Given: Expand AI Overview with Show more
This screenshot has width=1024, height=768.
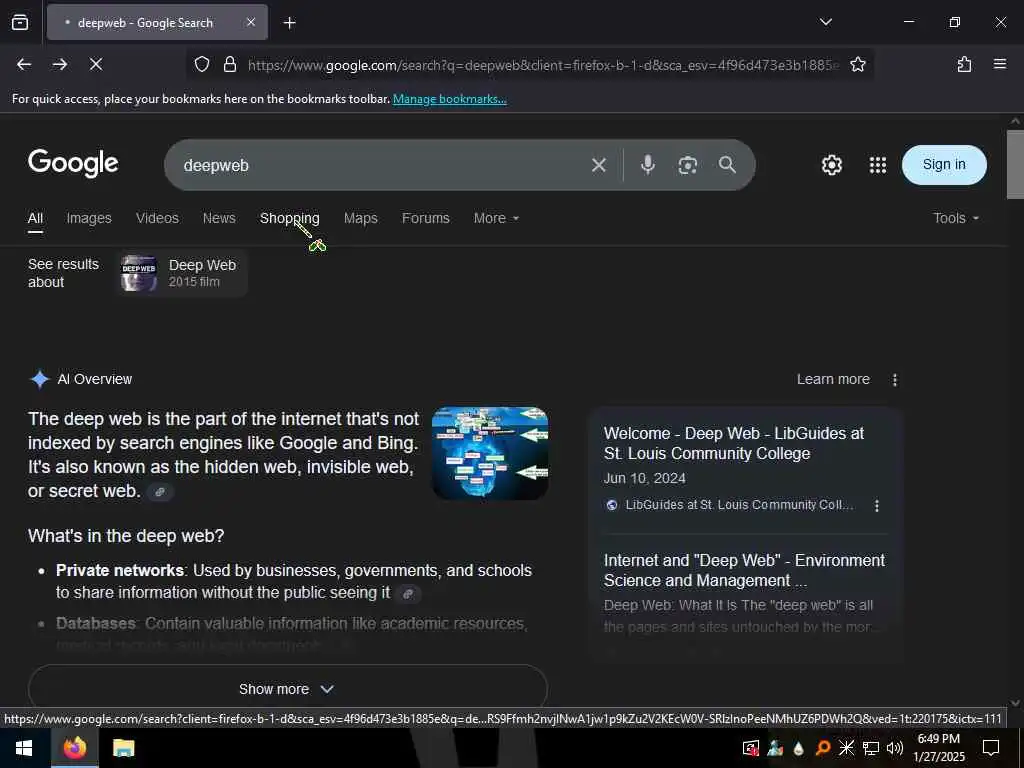Looking at the screenshot, I should coord(287,689).
